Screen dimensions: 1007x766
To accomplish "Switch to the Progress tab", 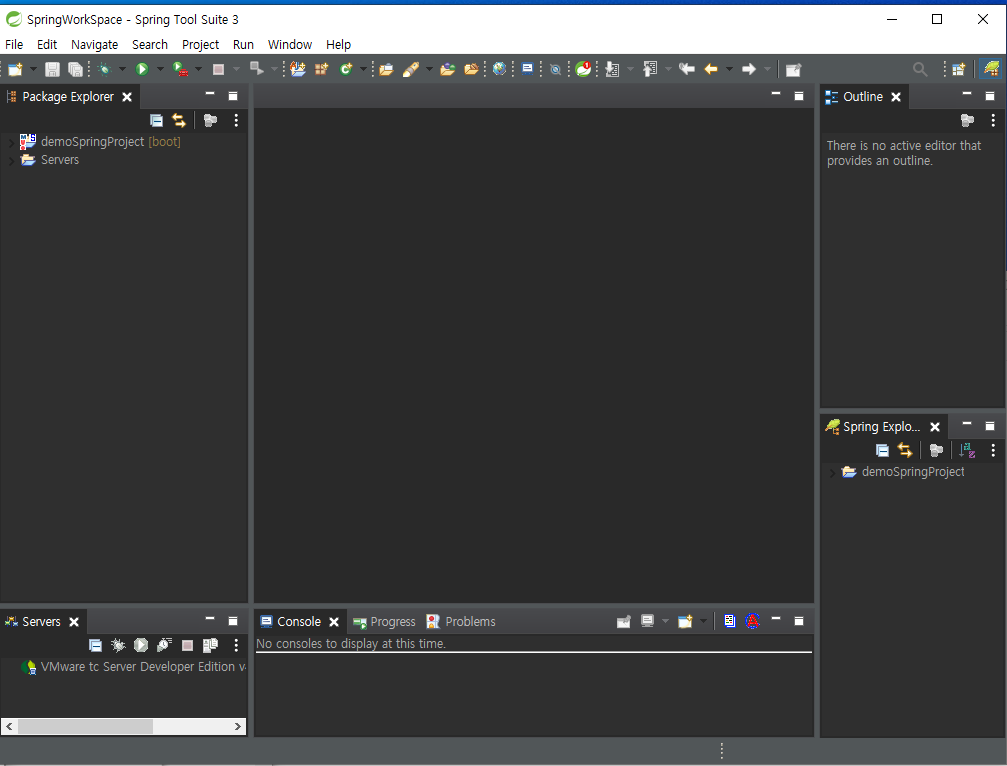I will click(384, 622).
